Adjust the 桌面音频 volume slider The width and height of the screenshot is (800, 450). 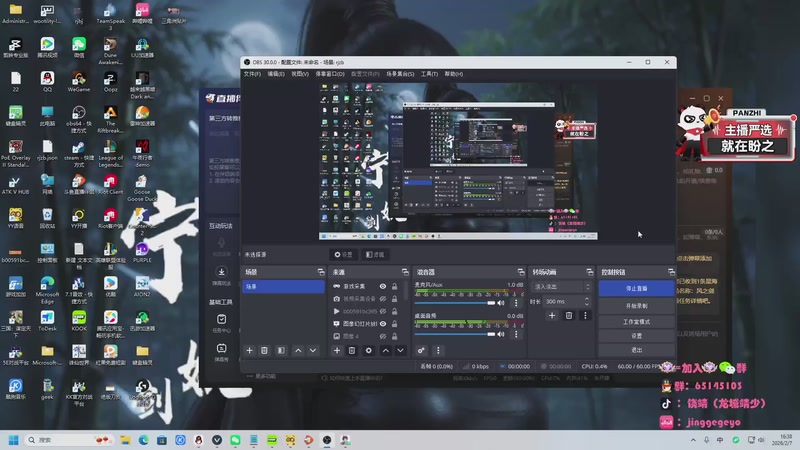click(x=455, y=334)
